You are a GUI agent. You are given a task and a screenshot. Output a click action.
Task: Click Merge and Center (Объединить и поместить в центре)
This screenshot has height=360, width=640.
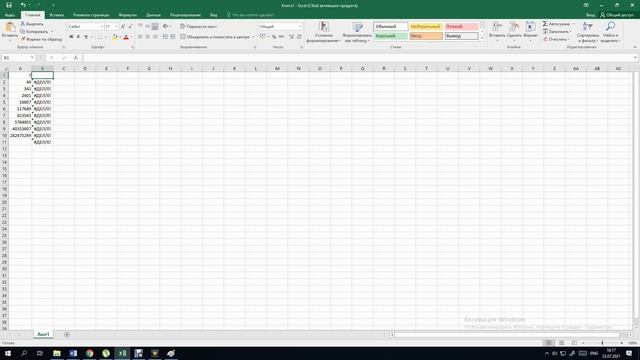215,37
